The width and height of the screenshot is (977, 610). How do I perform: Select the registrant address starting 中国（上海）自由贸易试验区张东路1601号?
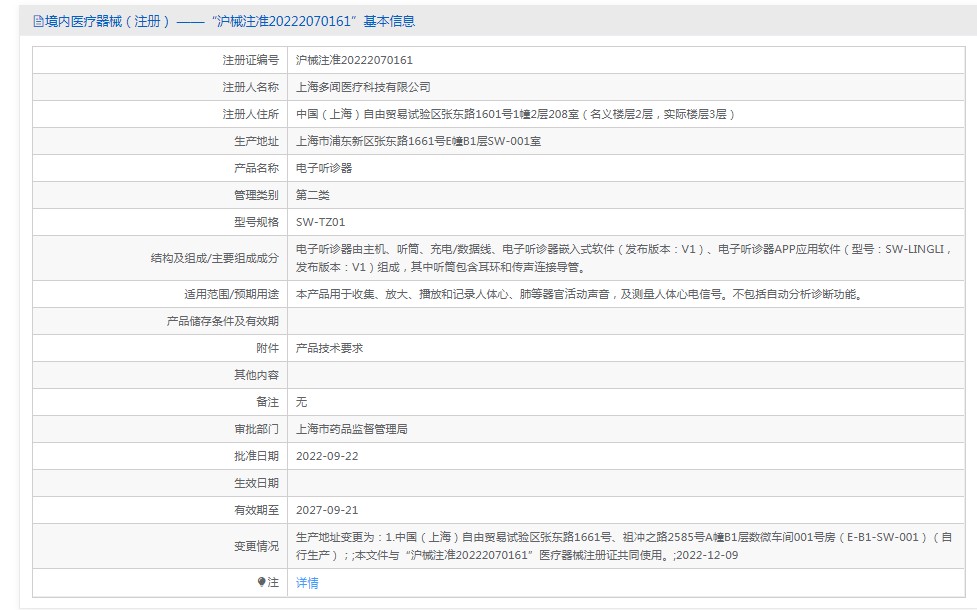coord(515,114)
